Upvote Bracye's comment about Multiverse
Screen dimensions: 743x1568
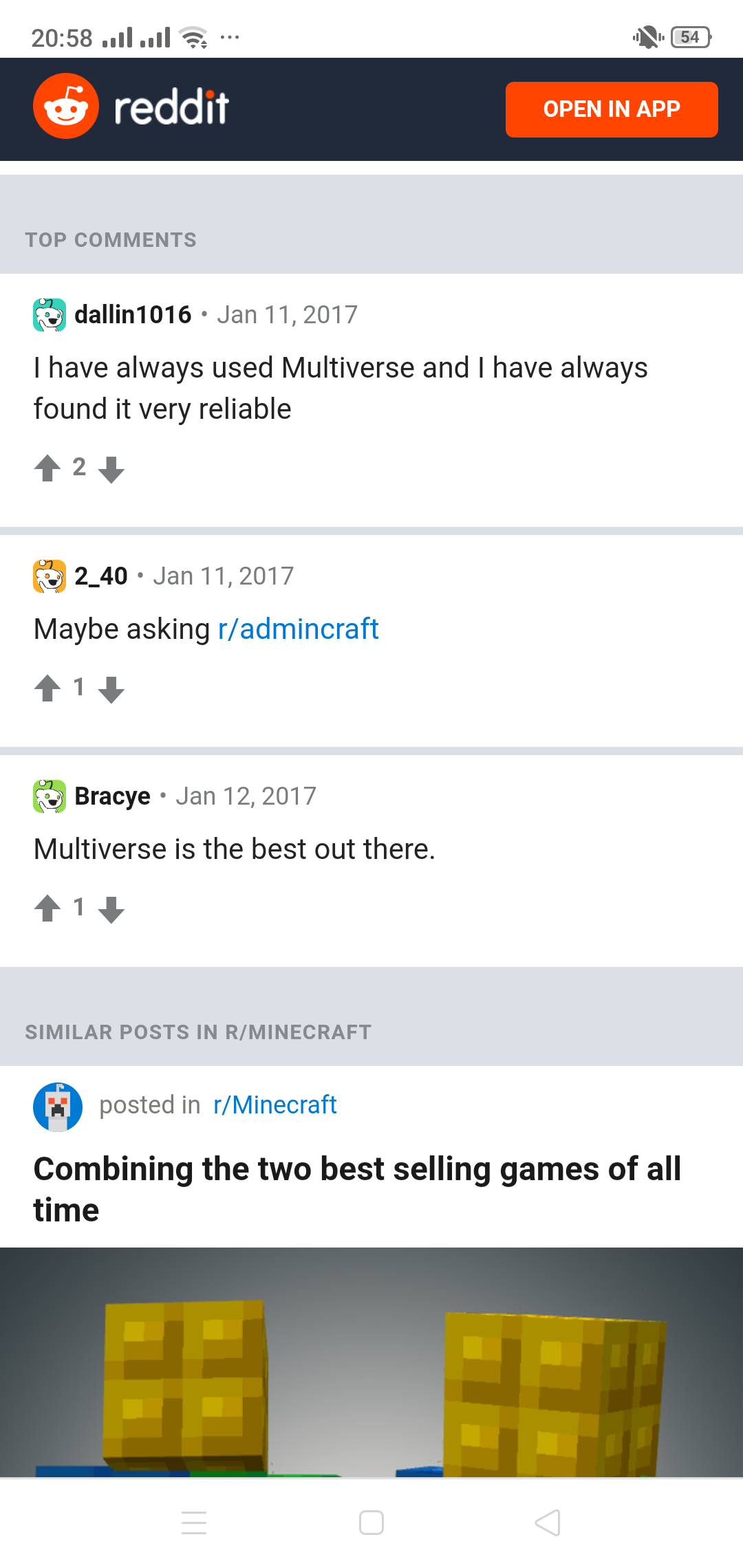click(x=46, y=908)
